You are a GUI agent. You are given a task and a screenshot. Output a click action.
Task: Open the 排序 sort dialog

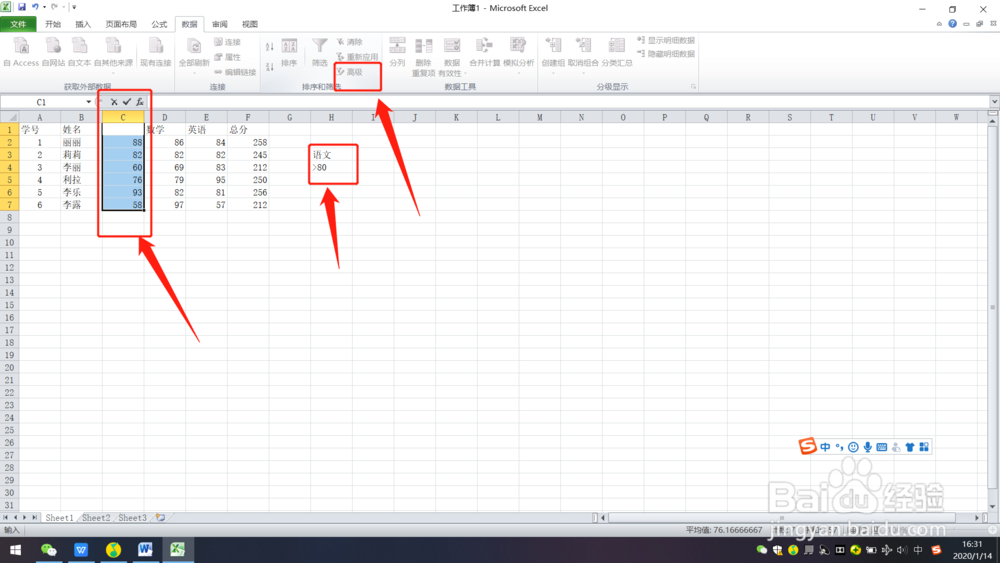tap(289, 52)
